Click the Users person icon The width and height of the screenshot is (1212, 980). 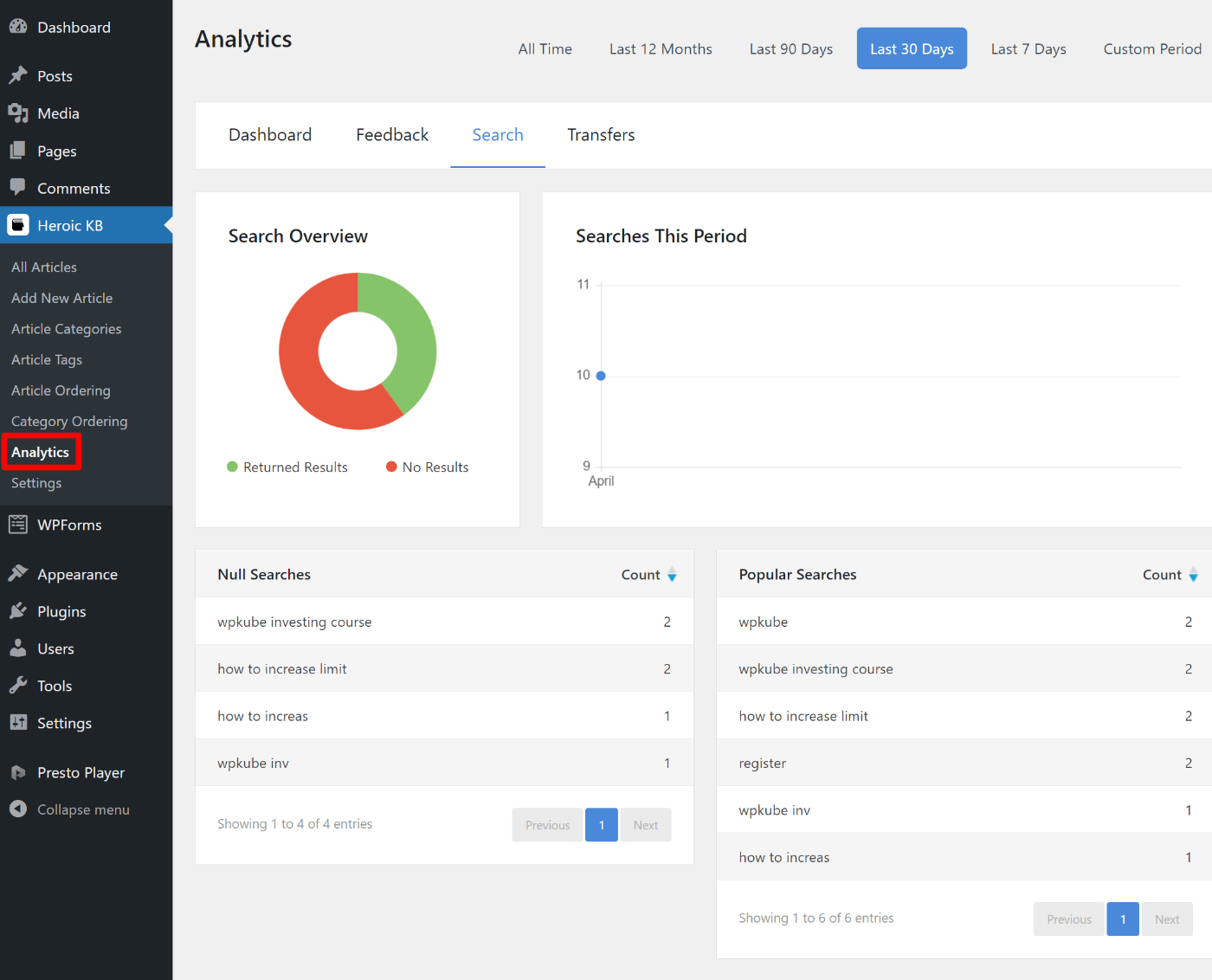[x=18, y=648]
